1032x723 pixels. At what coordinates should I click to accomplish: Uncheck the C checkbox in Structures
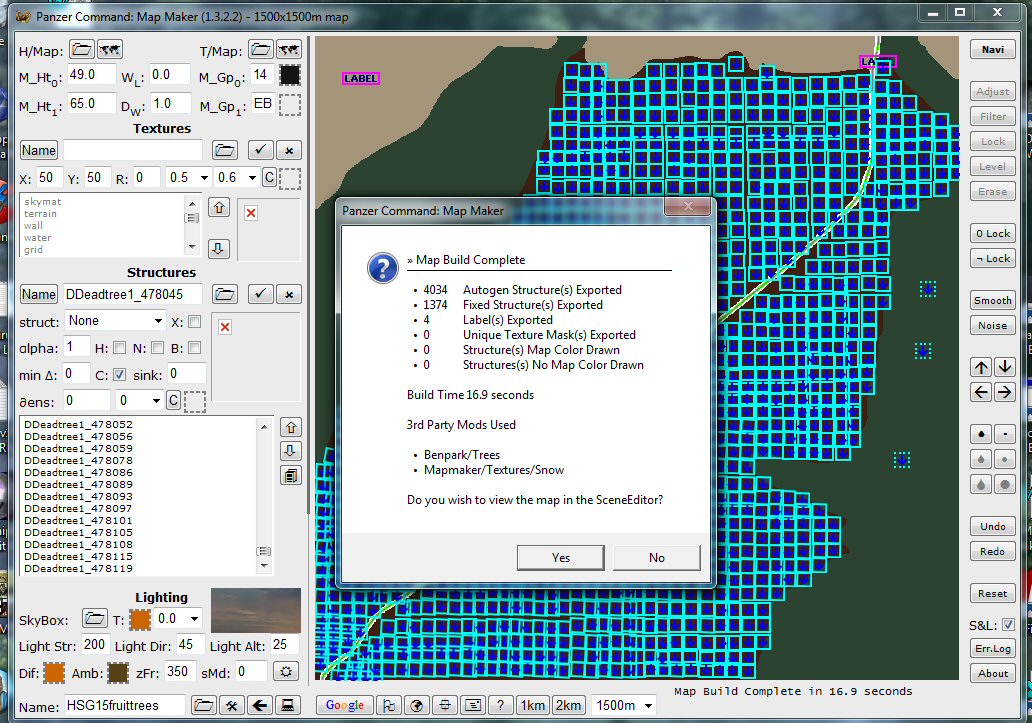(x=119, y=374)
